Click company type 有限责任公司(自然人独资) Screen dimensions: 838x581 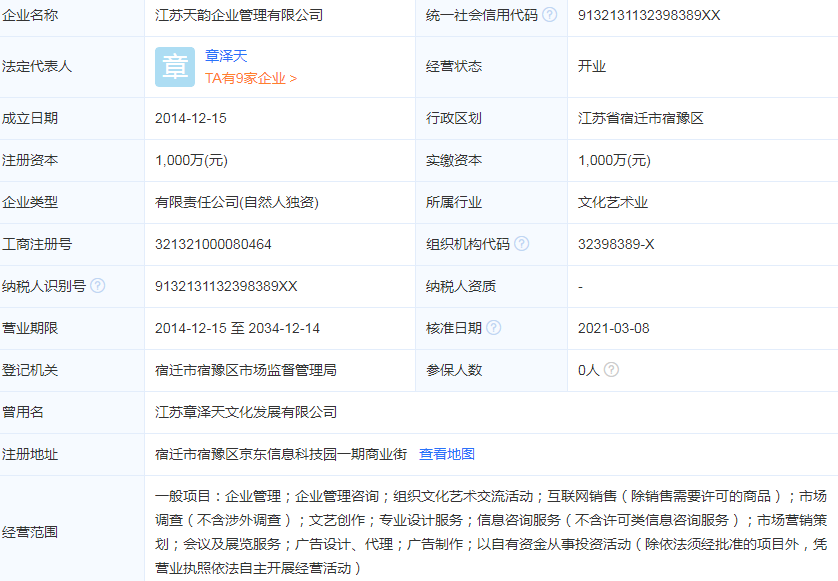pyautogui.click(x=237, y=202)
